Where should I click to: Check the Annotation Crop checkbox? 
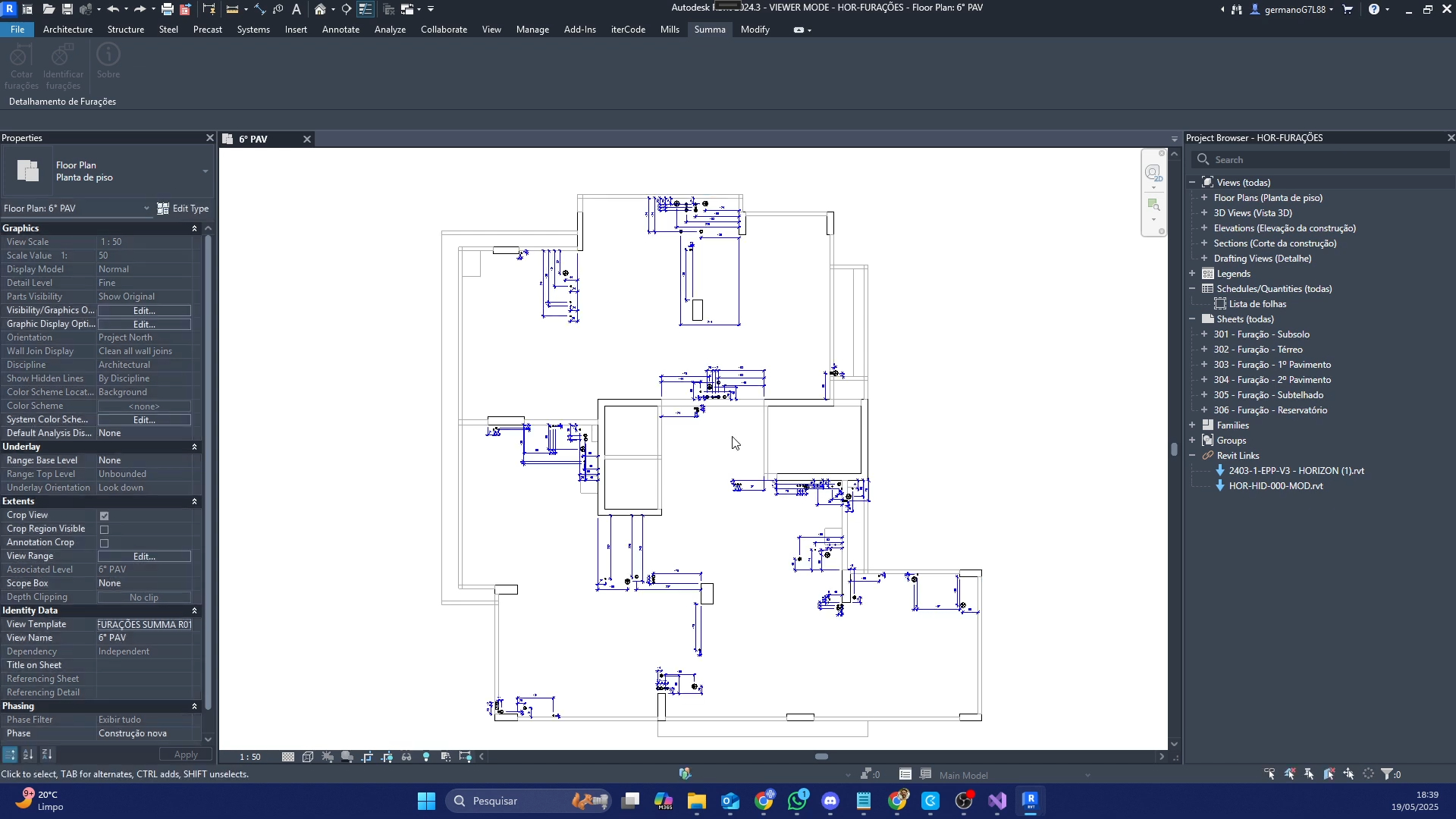click(105, 543)
